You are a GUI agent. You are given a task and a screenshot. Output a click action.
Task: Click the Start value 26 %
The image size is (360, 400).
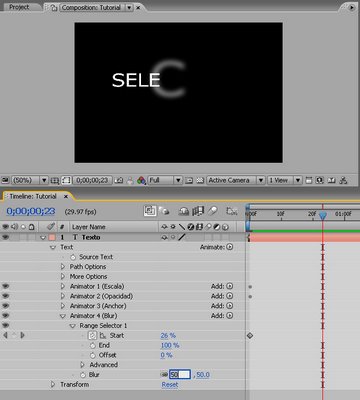click(x=168, y=335)
